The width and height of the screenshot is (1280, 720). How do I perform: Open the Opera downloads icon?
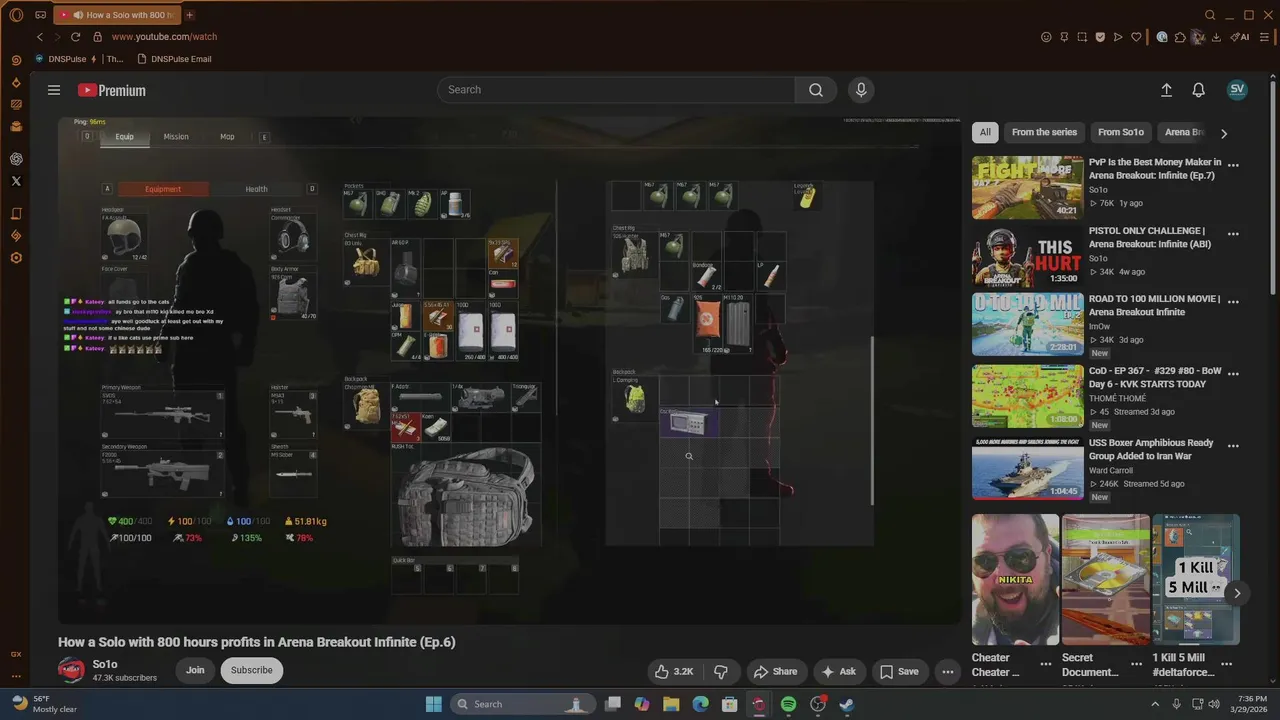tap(1216, 37)
